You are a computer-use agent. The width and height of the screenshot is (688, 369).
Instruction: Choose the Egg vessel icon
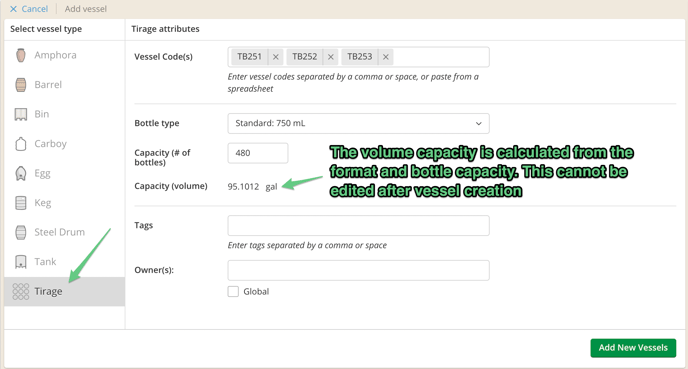21,173
